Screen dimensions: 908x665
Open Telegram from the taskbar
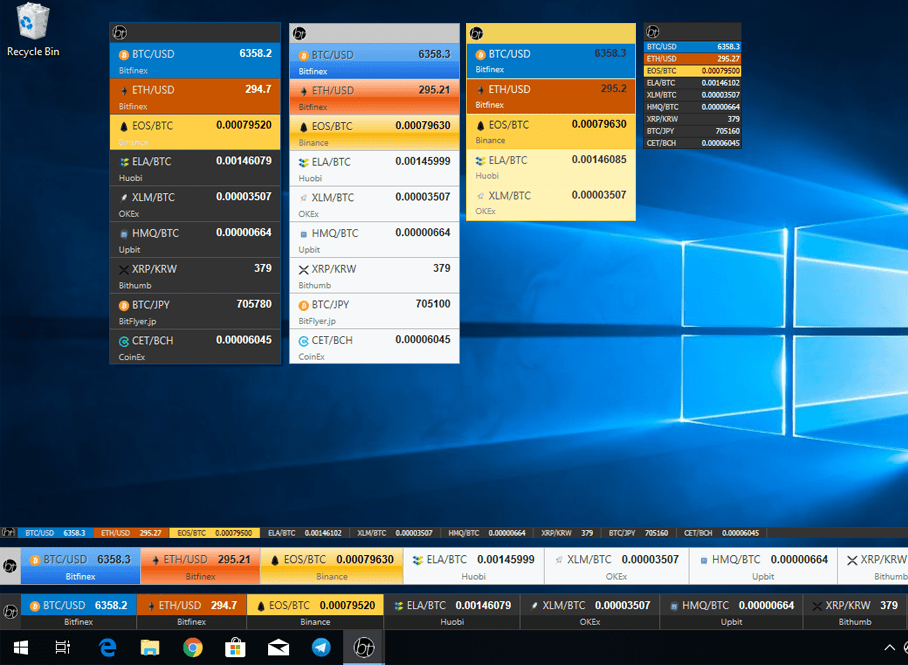(321, 647)
